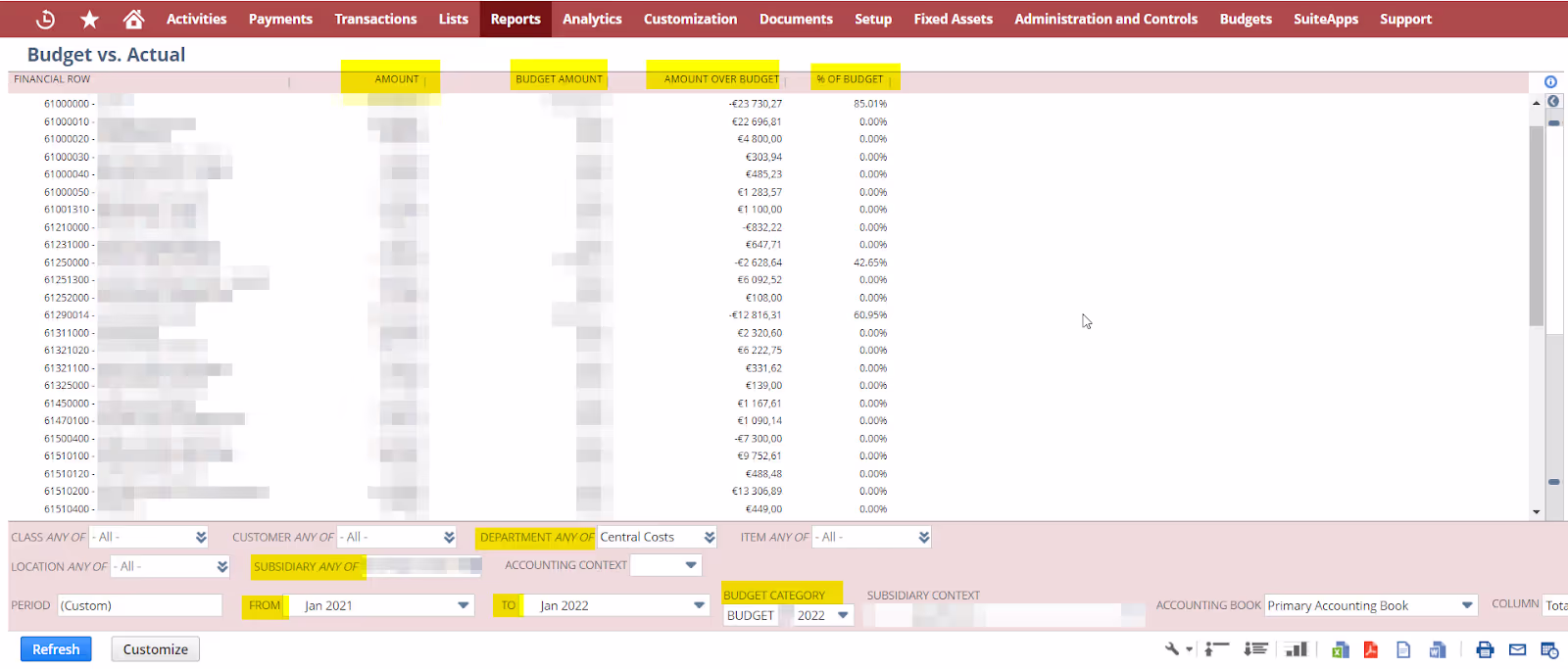Click the Subsidiary Any Of field
Image resolution: width=1568 pixels, height=669 pixels.
pos(423,566)
